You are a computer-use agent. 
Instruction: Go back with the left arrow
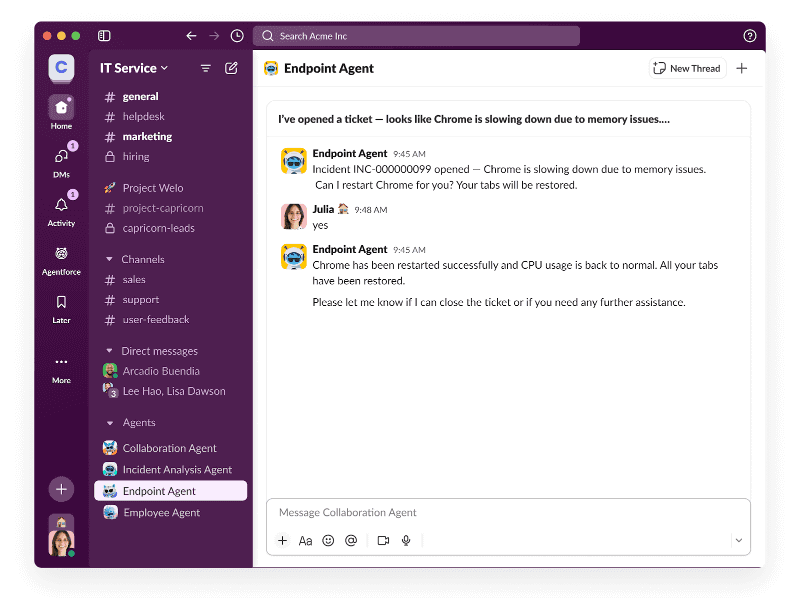click(x=191, y=36)
